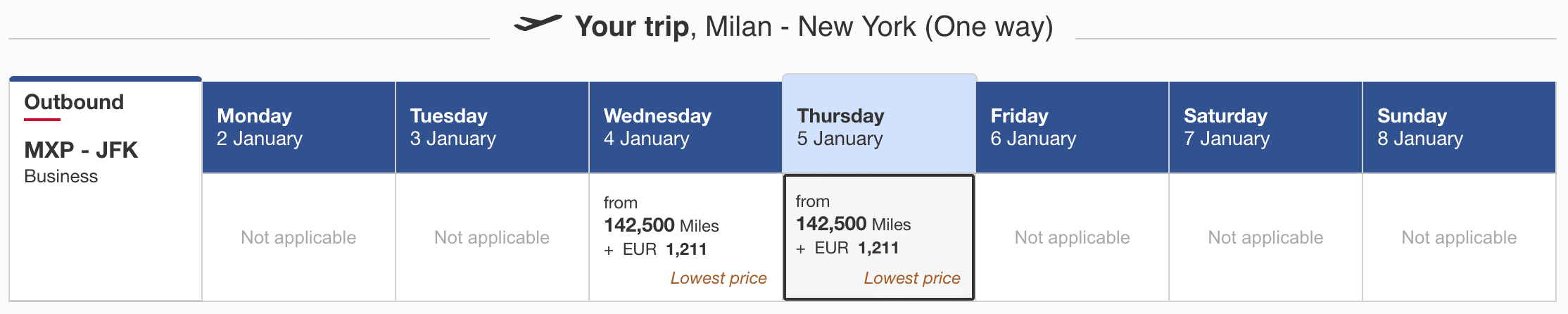Select the Outbound tab

coord(74,103)
